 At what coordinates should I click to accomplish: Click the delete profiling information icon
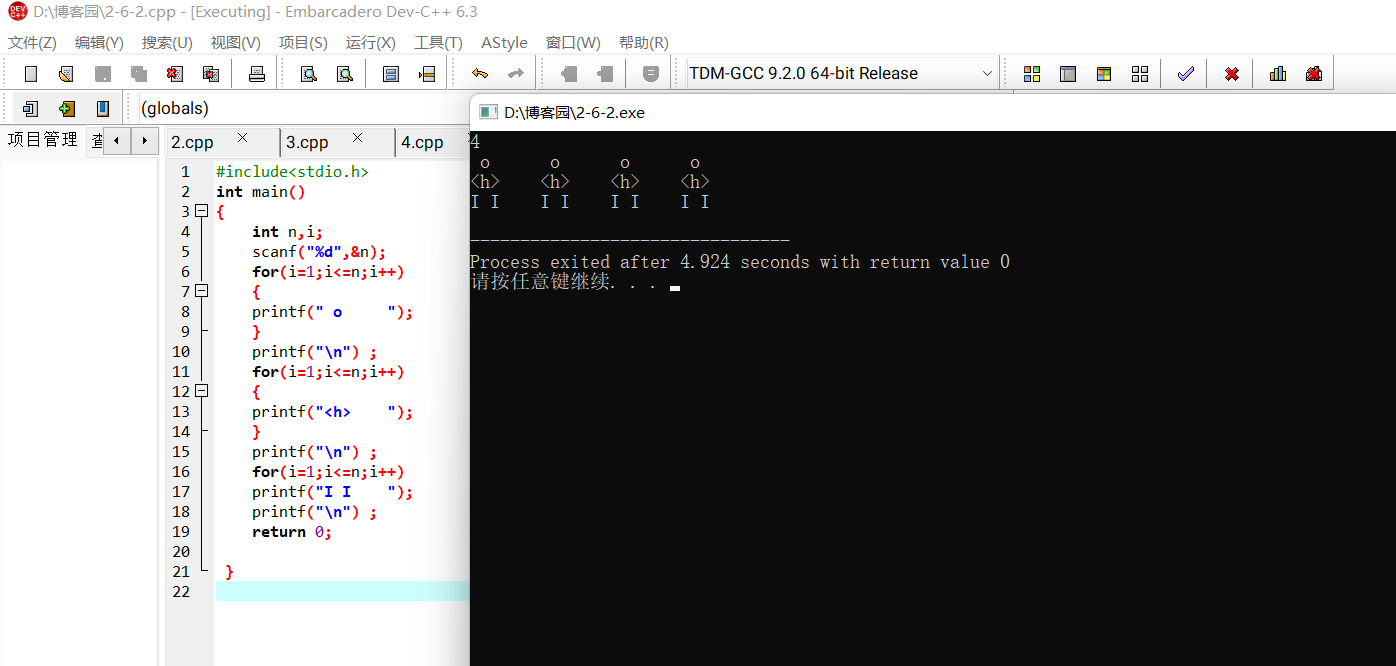tap(1314, 74)
